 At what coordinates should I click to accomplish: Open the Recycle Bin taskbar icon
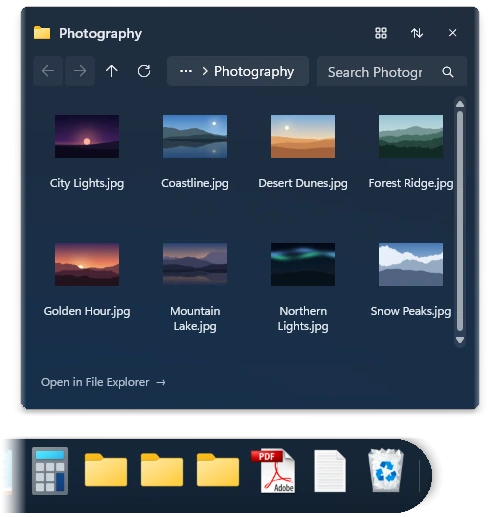[x=386, y=470]
